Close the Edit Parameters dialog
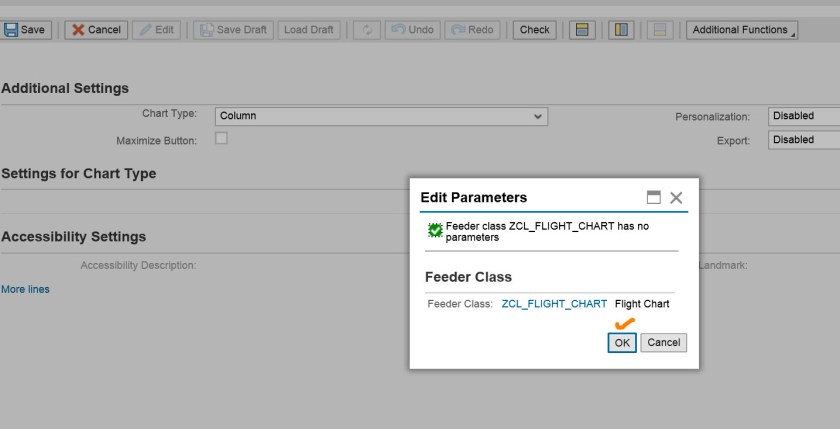This screenshot has width=840, height=429. [x=676, y=198]
